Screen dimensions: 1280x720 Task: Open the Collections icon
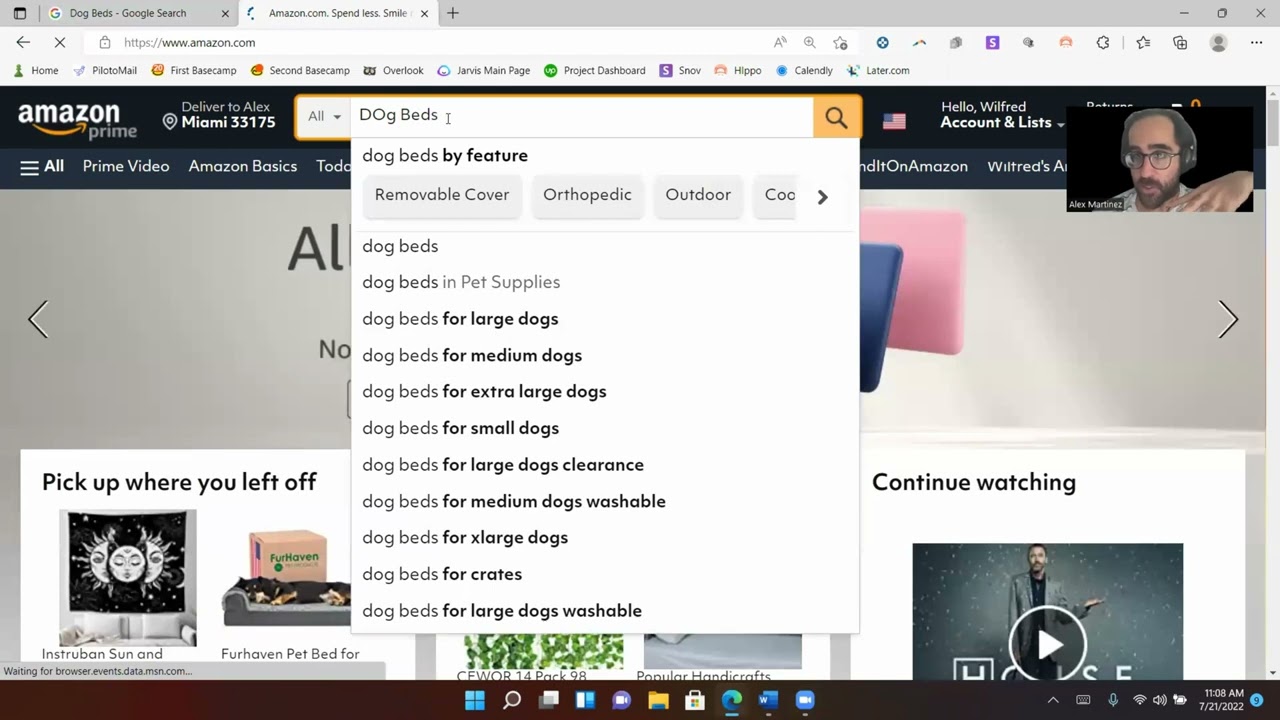point(1180,43)
